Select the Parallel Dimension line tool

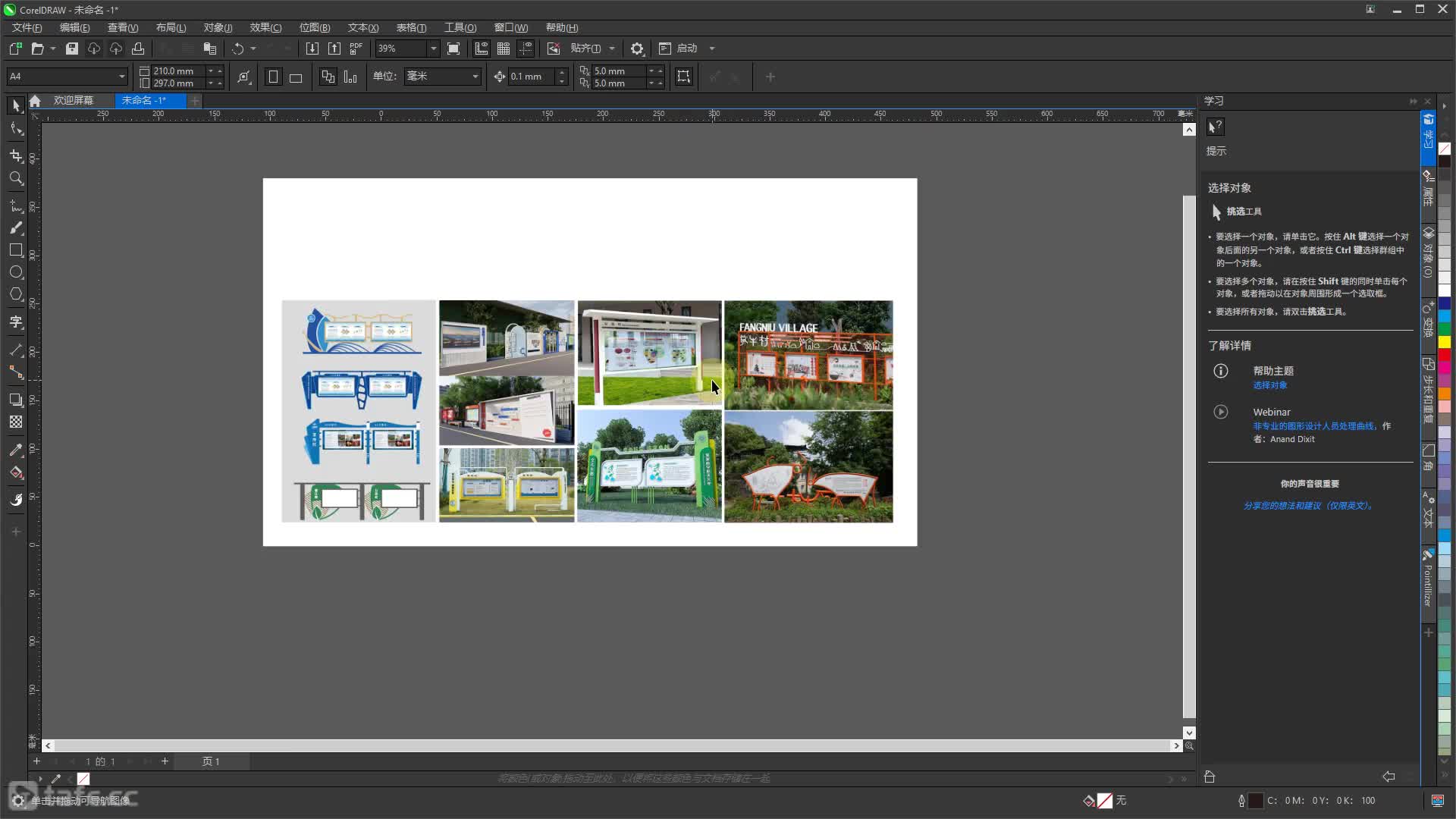[16, 350]
